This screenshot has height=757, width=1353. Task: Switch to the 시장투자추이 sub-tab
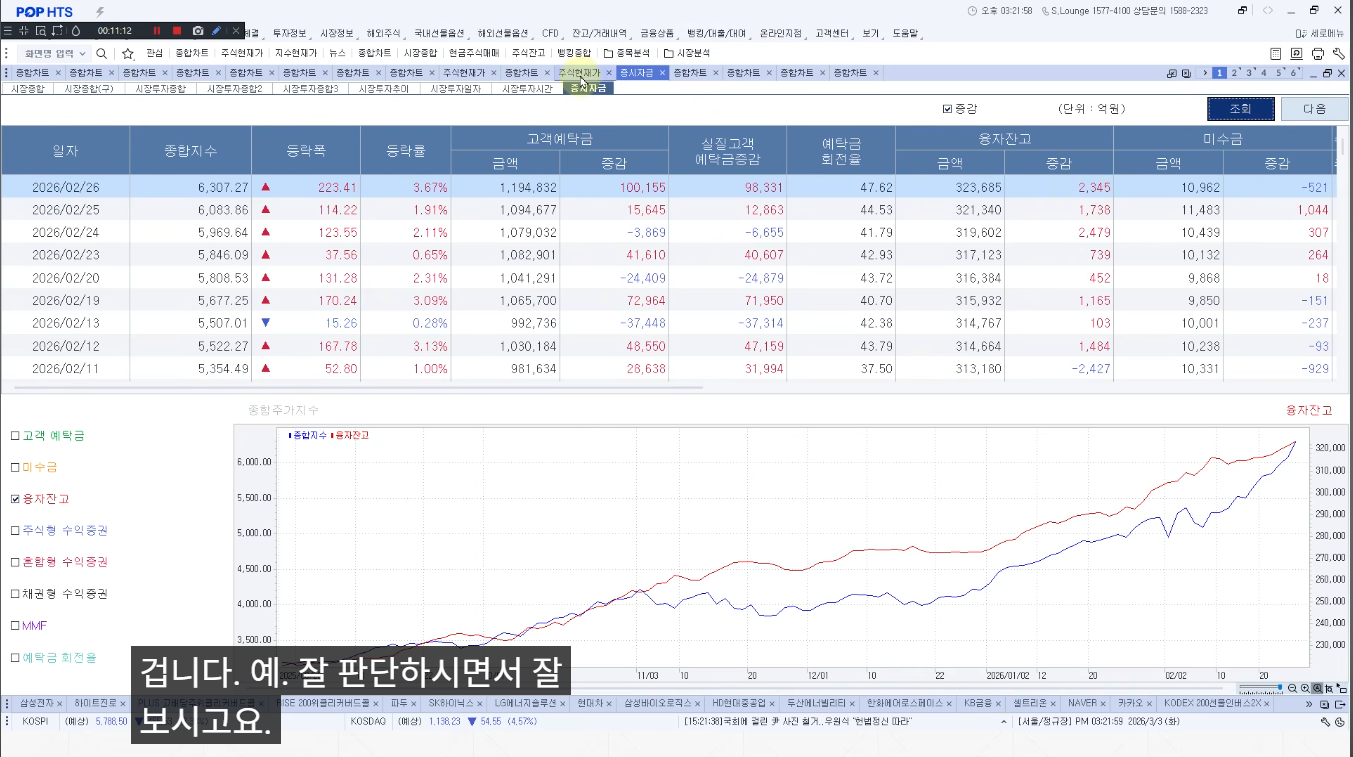[384, 88]
